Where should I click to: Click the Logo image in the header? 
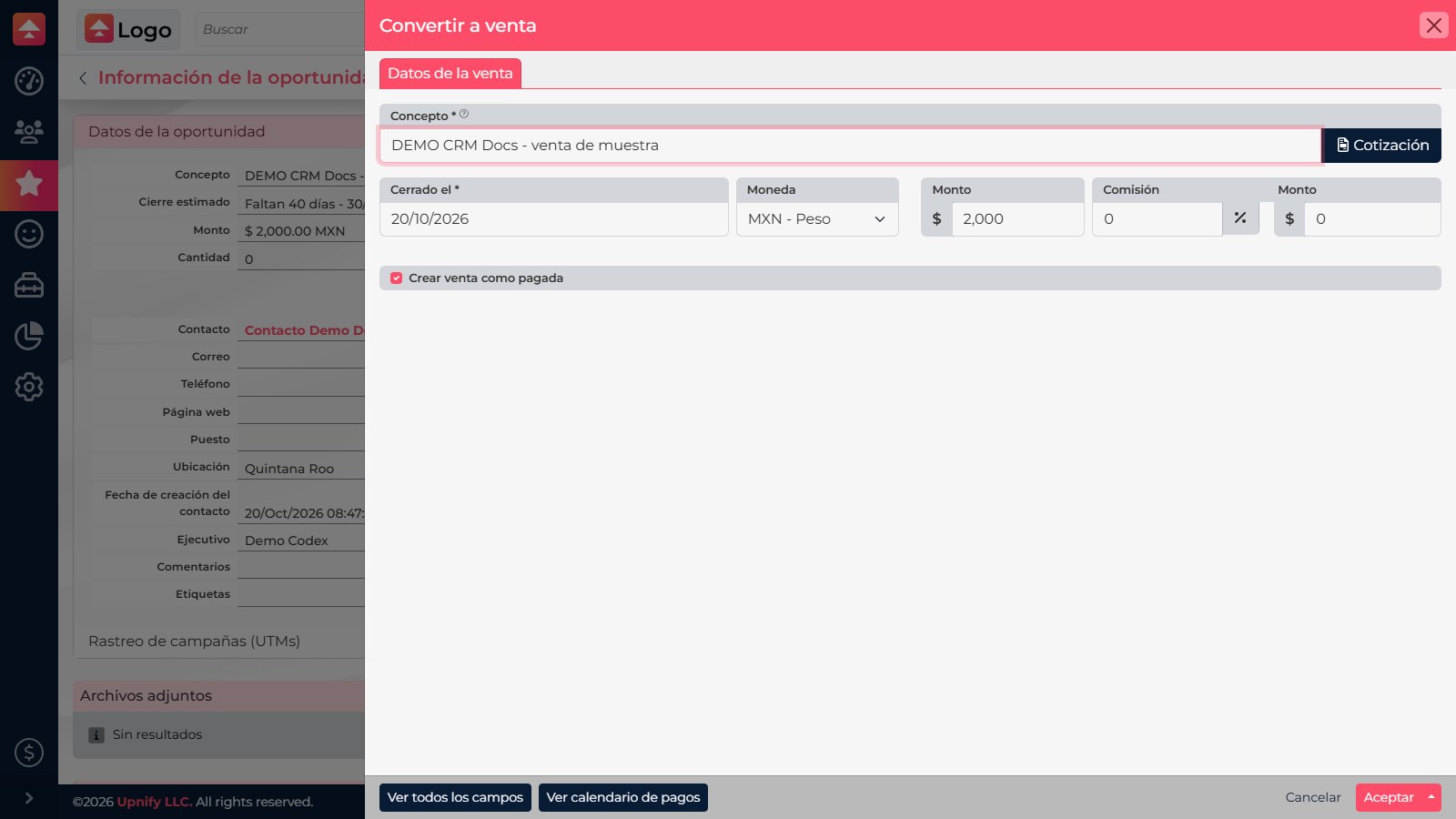128,29
